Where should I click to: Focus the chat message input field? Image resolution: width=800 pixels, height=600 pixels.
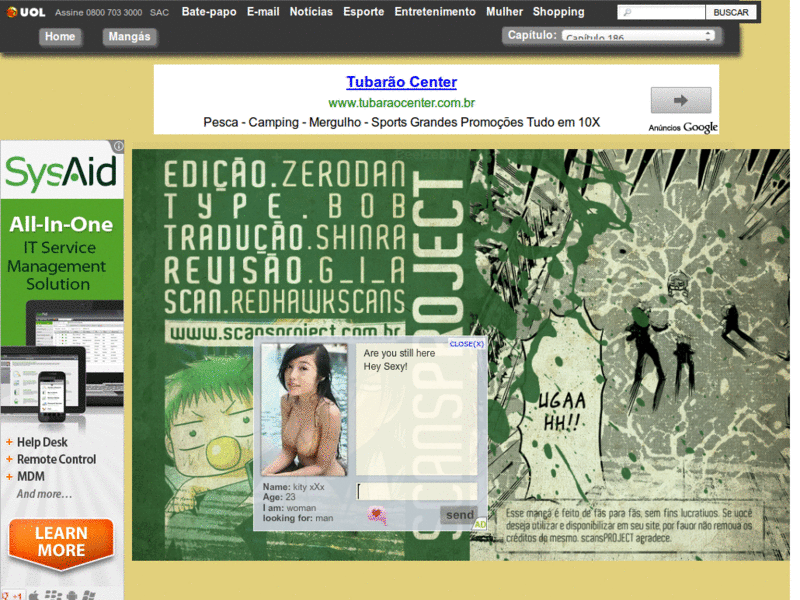(x=417, y=491)
